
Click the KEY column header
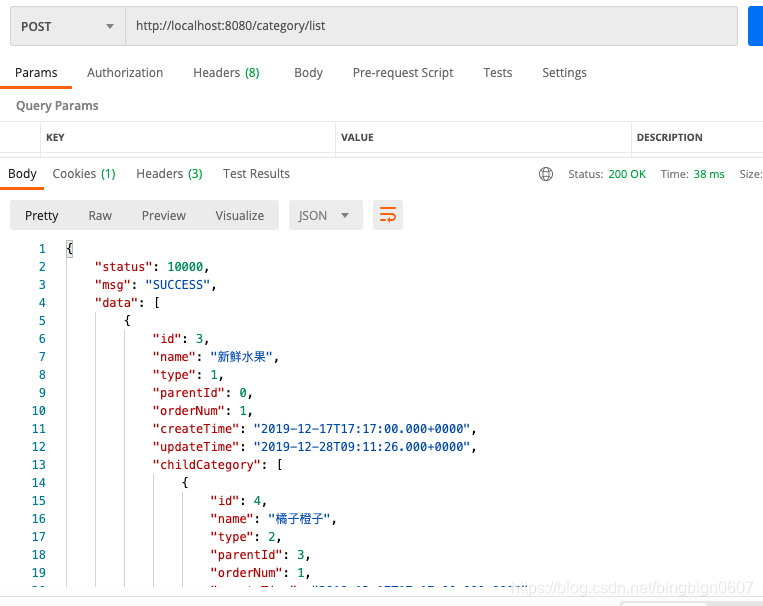(x=55, y=137)
